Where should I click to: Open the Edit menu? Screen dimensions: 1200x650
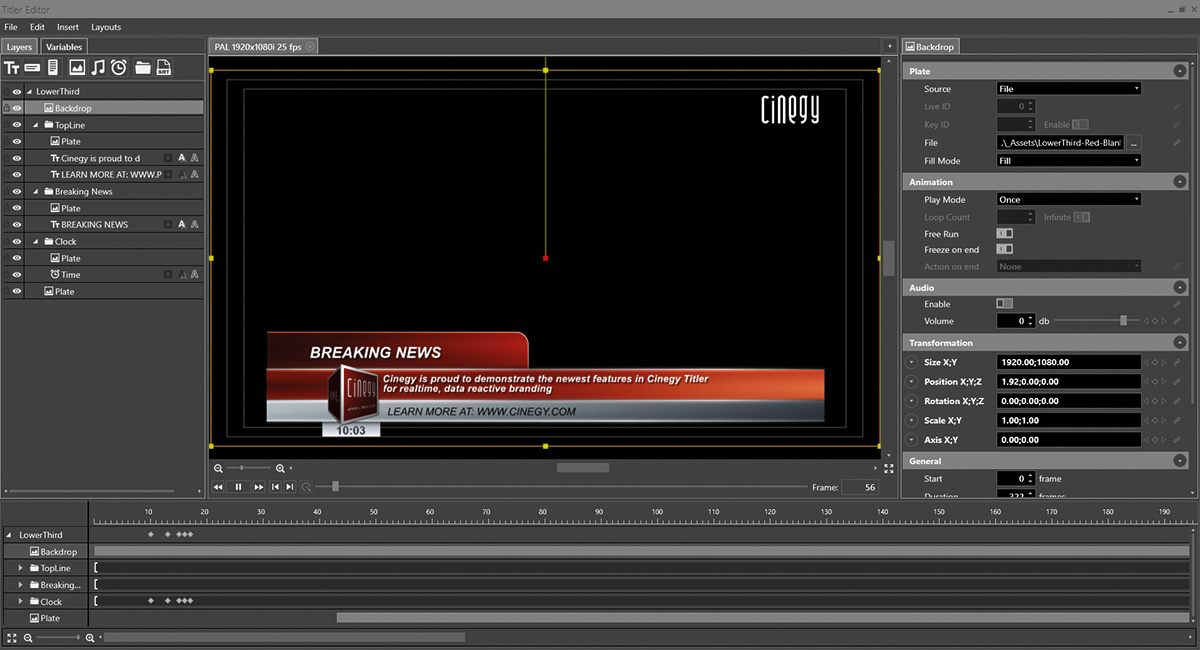37,27
